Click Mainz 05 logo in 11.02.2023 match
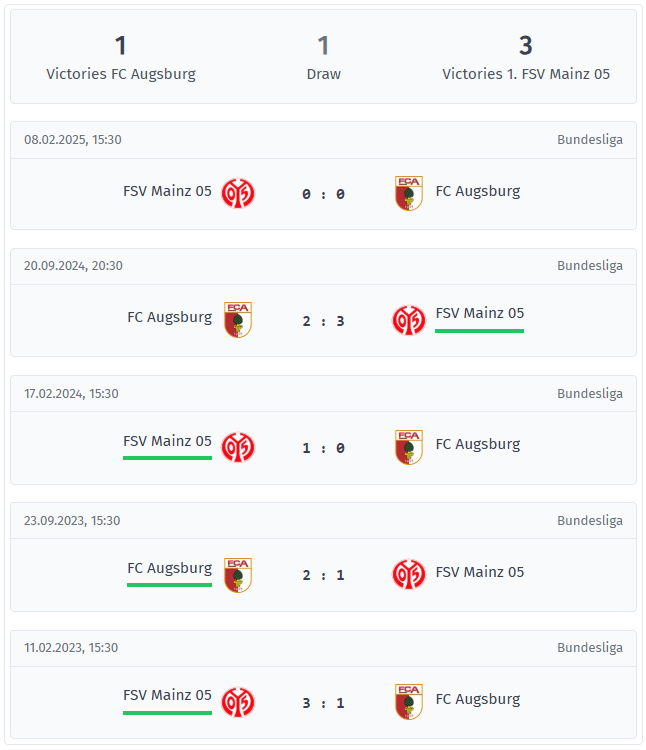Image resolution: width=646 pixels, height=750 pixels. pos(238,702)
